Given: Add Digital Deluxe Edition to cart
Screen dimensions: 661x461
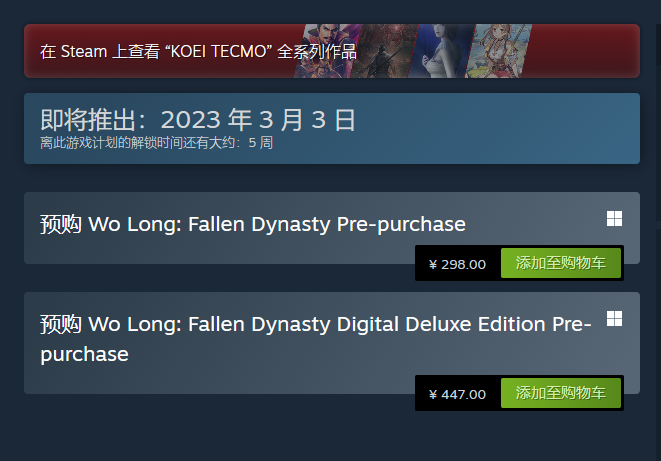Looking at the screenshot, I should tap(561, 394).
